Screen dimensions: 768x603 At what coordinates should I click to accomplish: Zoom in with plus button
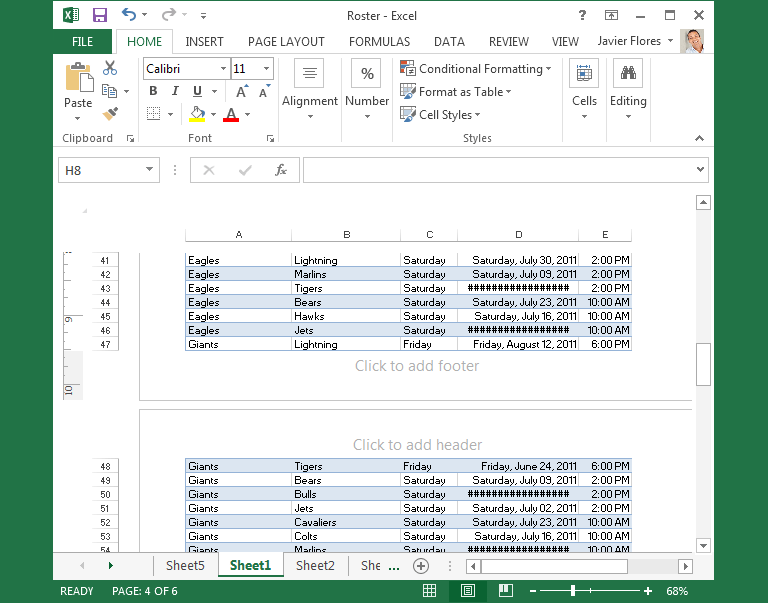(x=648, y=591)
